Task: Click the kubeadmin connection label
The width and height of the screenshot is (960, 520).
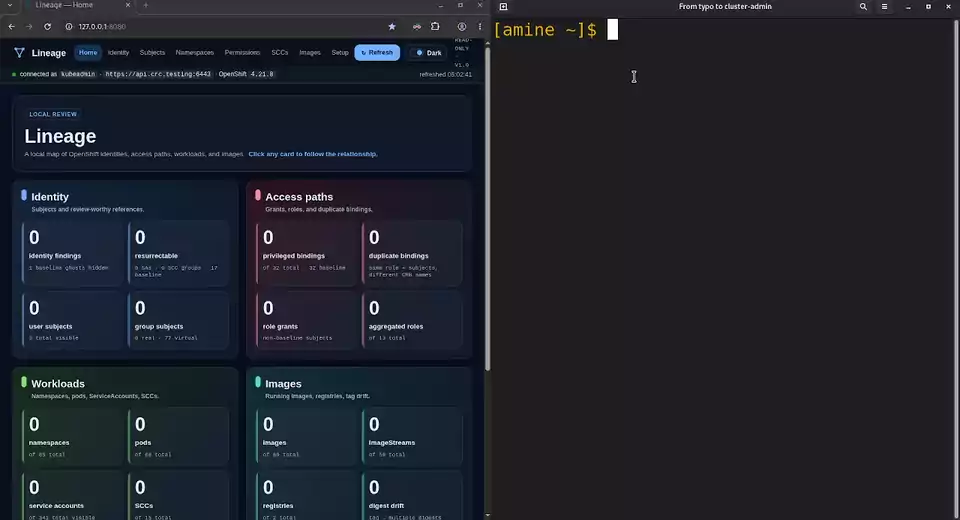Action: 78,74
